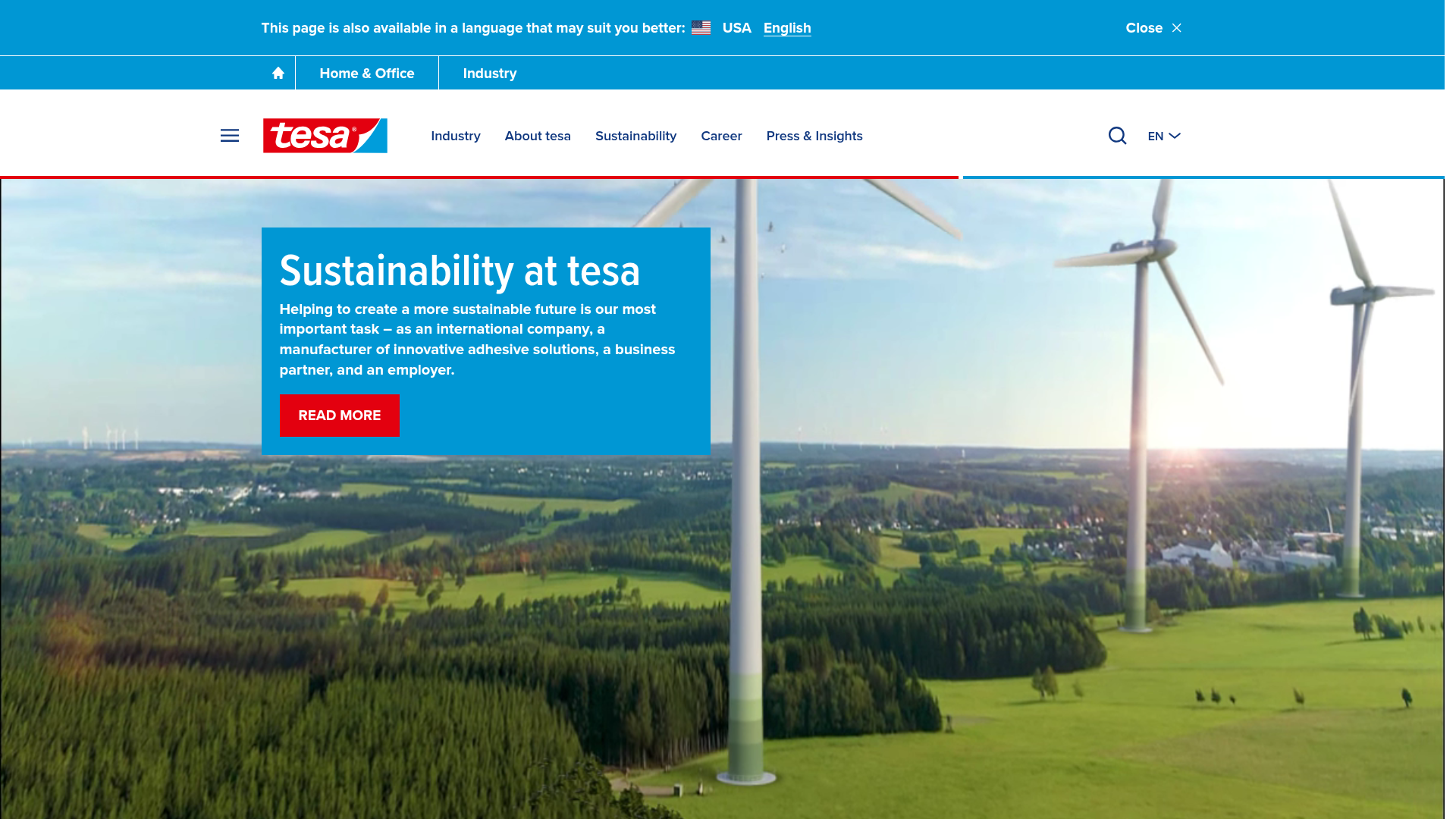Select Sustainability in the navigation
This screenshot has width=1456, height=819.
pos(635,136)
